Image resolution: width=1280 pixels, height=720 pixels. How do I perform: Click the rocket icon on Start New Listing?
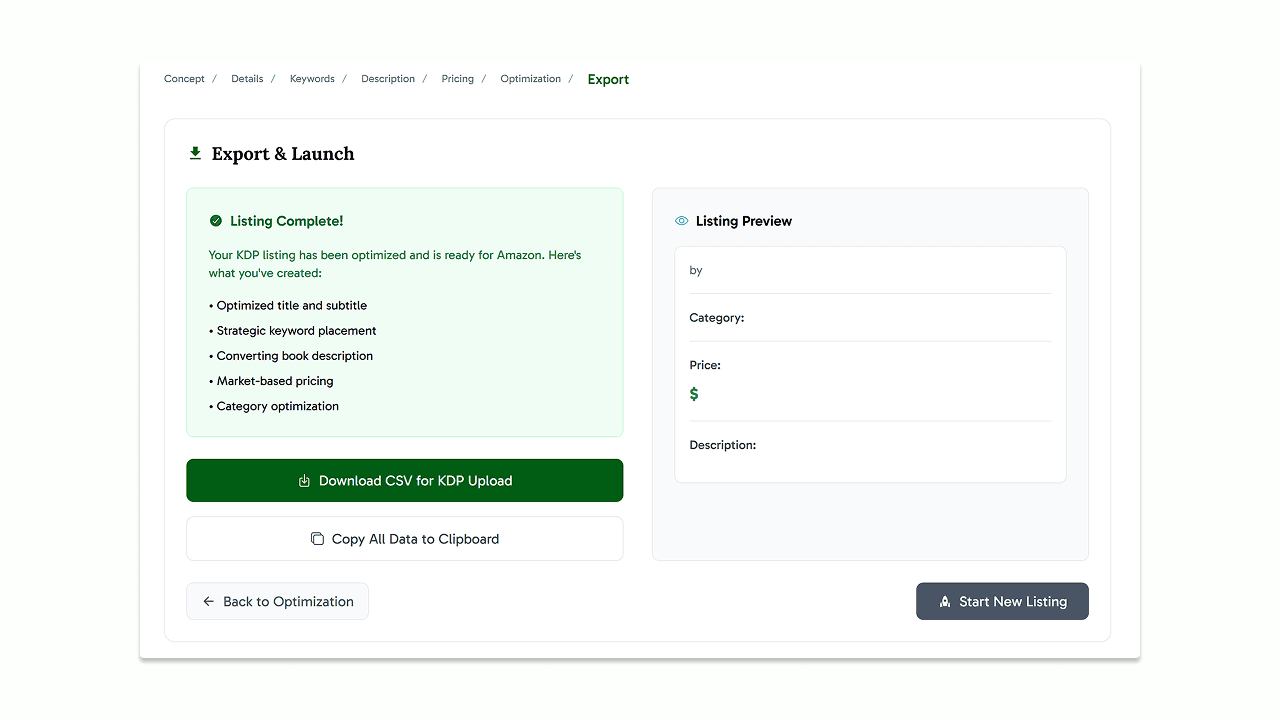[945, 601]
